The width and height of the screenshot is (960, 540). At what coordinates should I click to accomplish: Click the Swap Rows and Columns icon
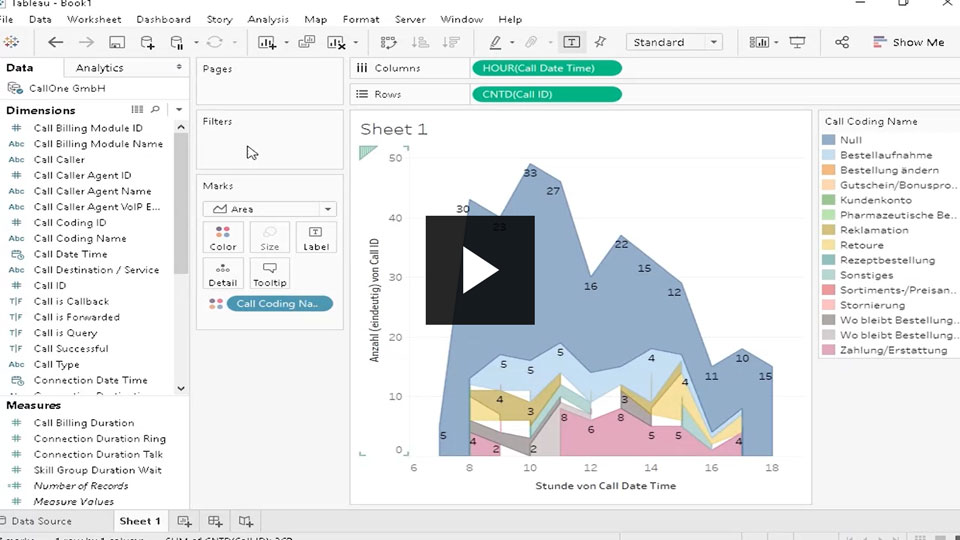pos(389,42)
